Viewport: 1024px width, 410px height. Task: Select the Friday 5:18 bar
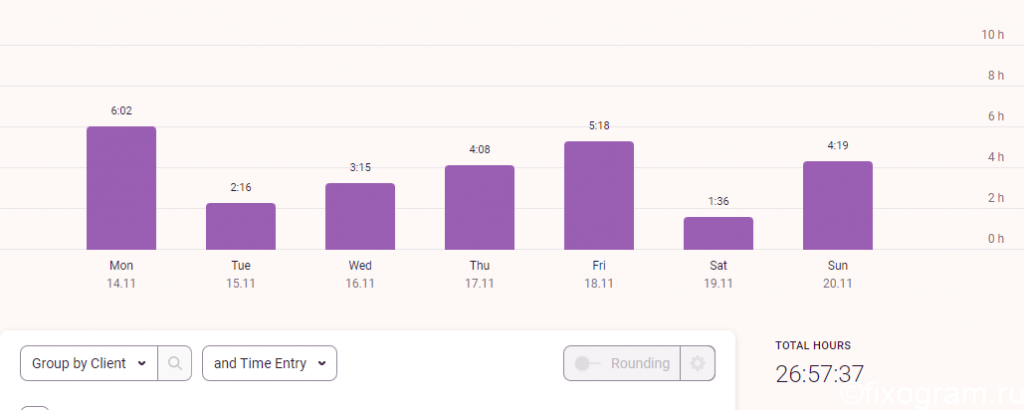tap(599, 195)
